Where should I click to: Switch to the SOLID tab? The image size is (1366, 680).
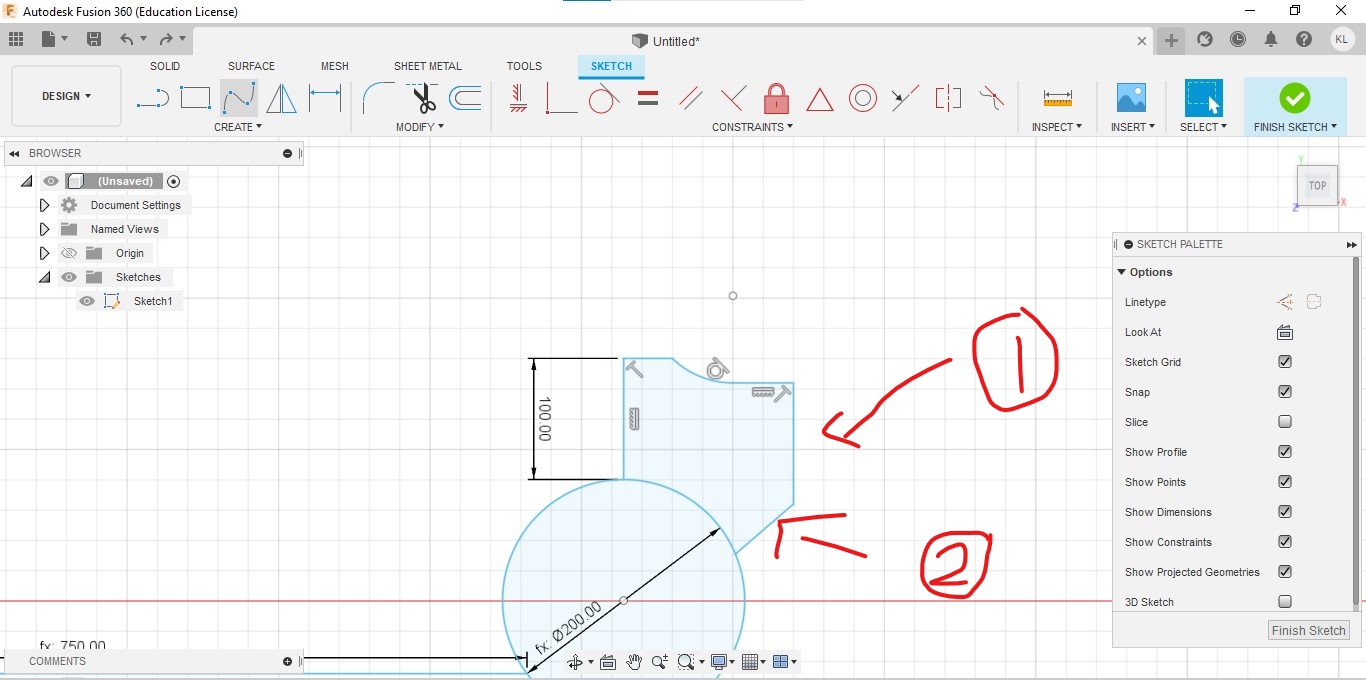click(x=165, y=66)
